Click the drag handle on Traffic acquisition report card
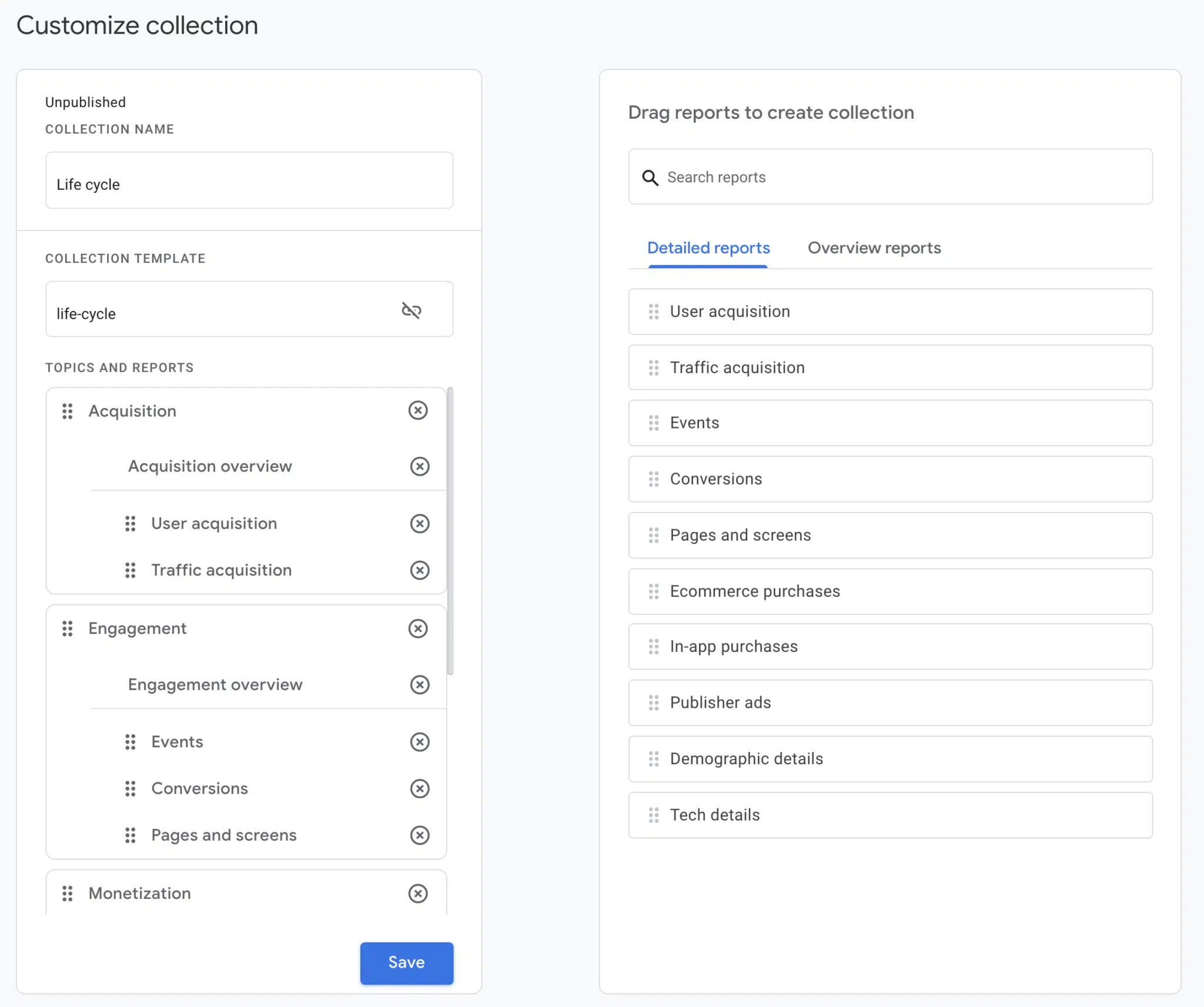1204x1007 pixels. point(654,368)
